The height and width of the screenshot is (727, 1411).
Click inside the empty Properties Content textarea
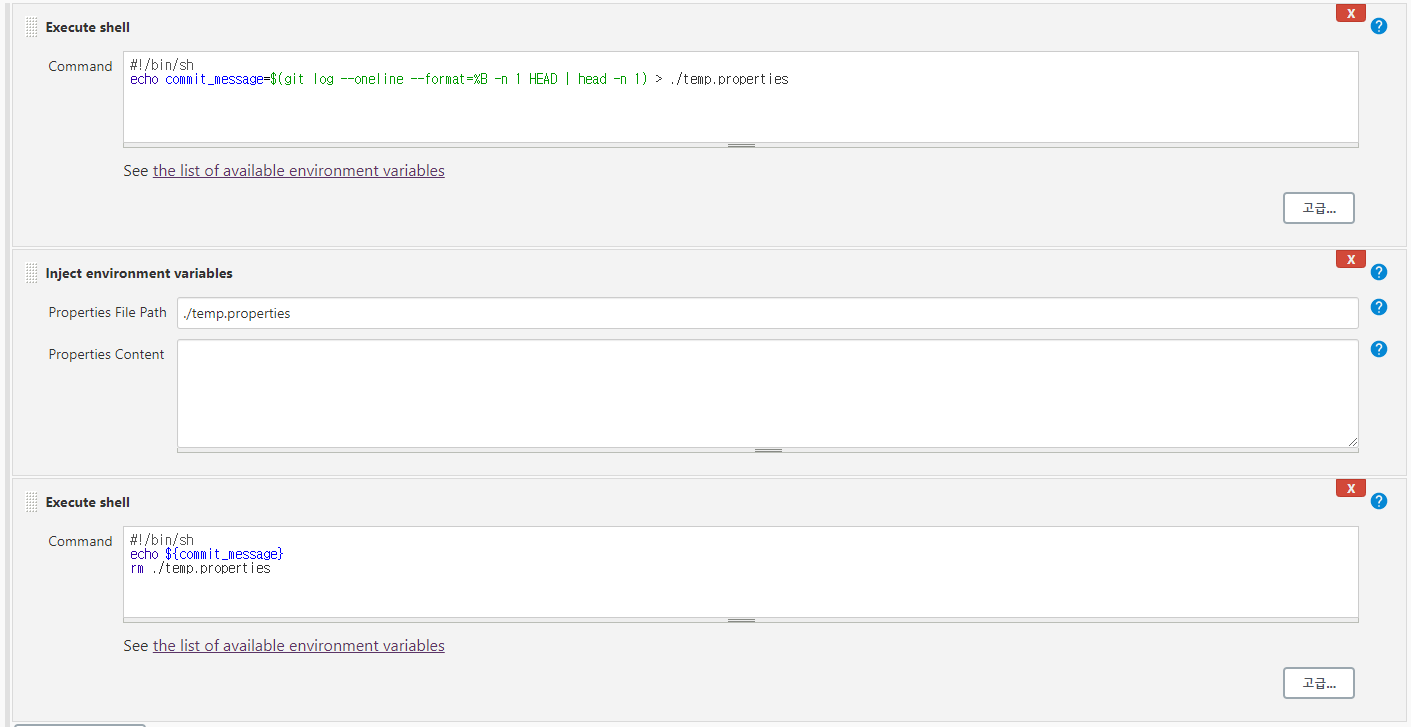pyautogui.click(x=768, y=394)
